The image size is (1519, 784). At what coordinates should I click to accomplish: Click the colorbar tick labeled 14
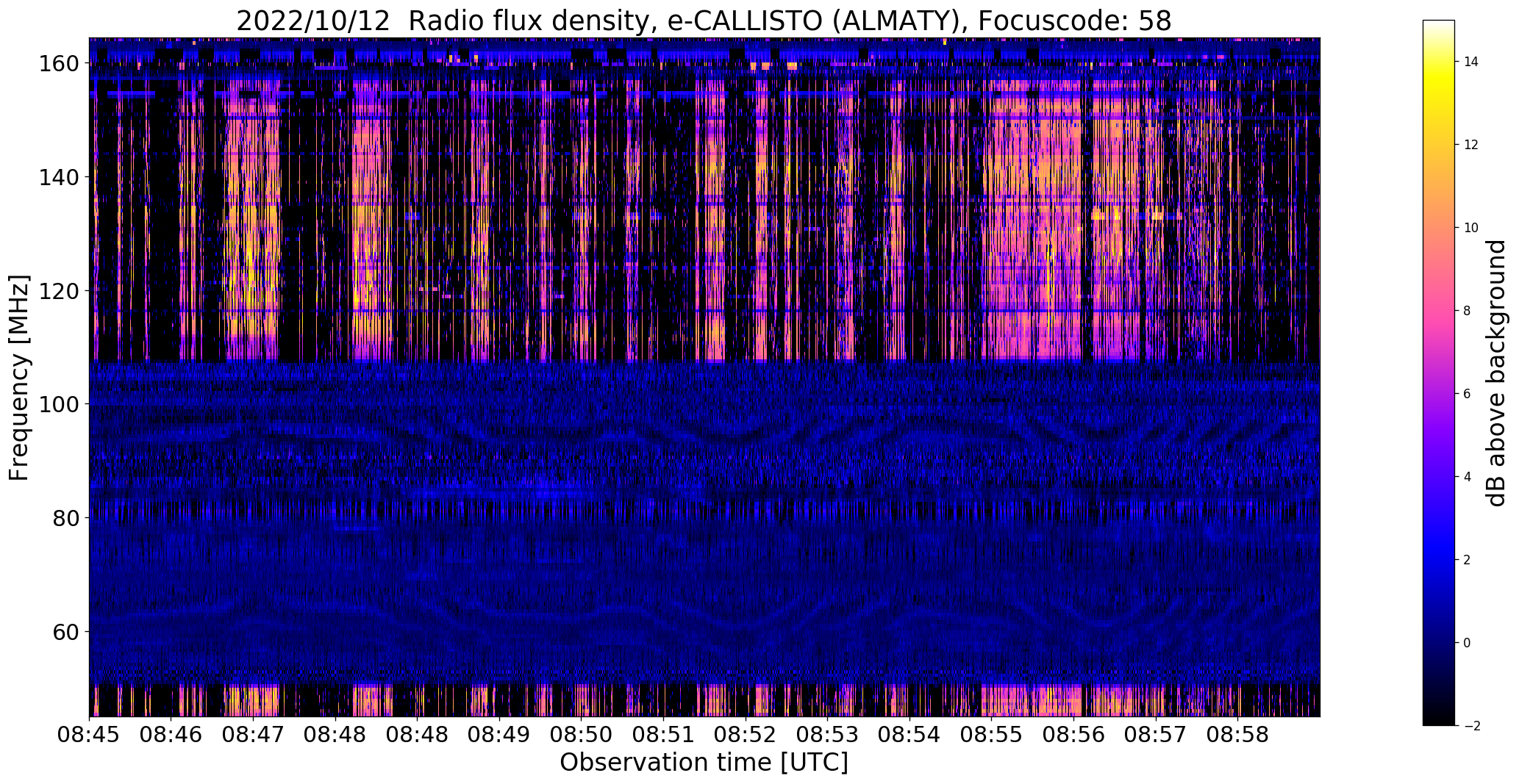click(x=1471, y=62)
